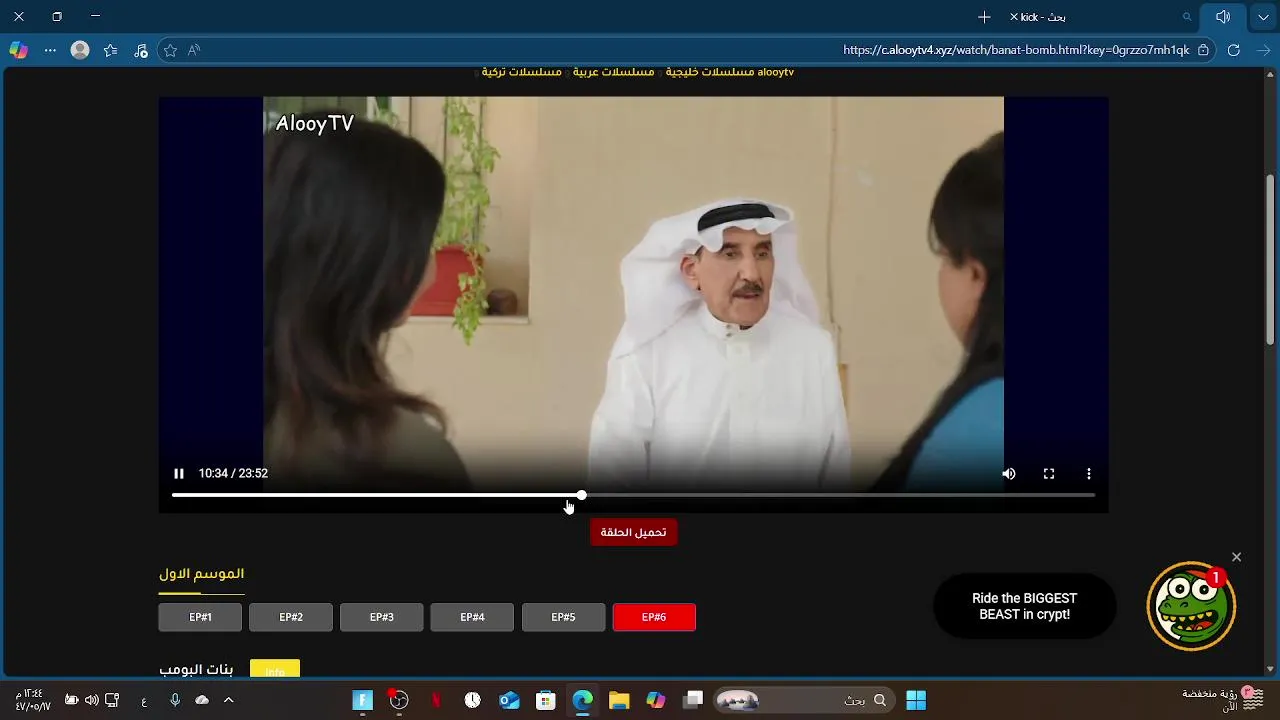This screenshot has width=1280, height=720.
Task: Go forward with the arrow button
Action: (1264, 50)
